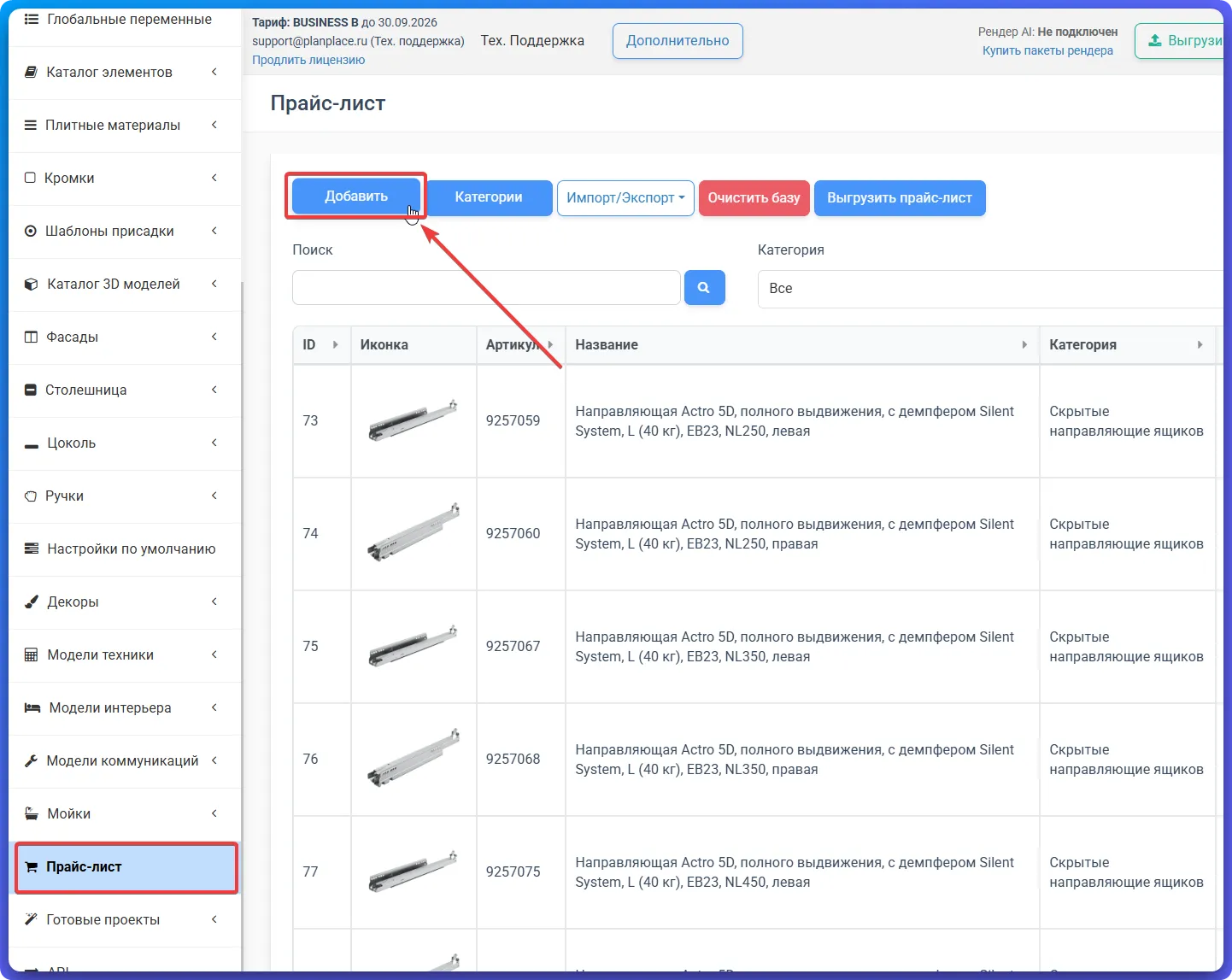Click the thumbnail for item 9257068
Screen dimensions: 1232x980
[x=414, y=759]
